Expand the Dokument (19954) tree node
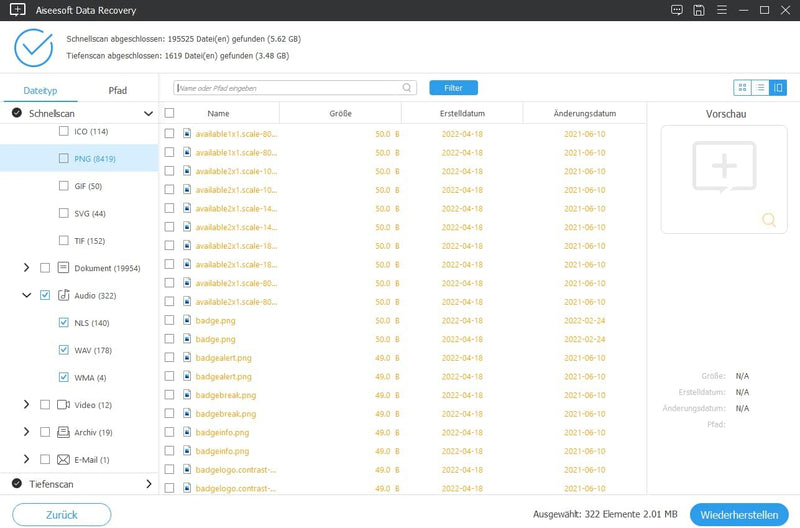This screenshot has height=528, width=800. (x=26, y=268)
